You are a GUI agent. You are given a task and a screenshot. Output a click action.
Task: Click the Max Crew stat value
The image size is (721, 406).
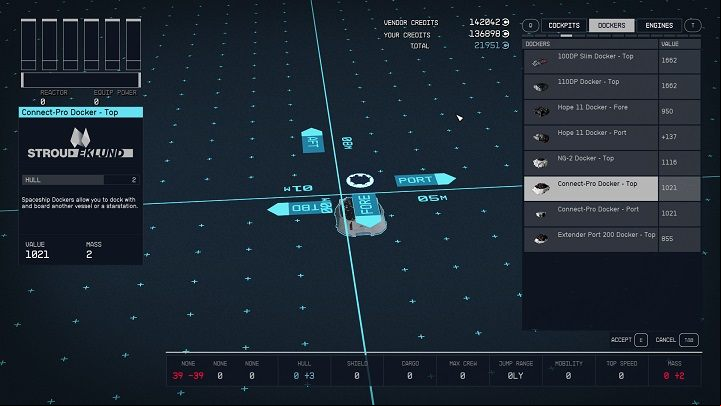click(463, 376)
